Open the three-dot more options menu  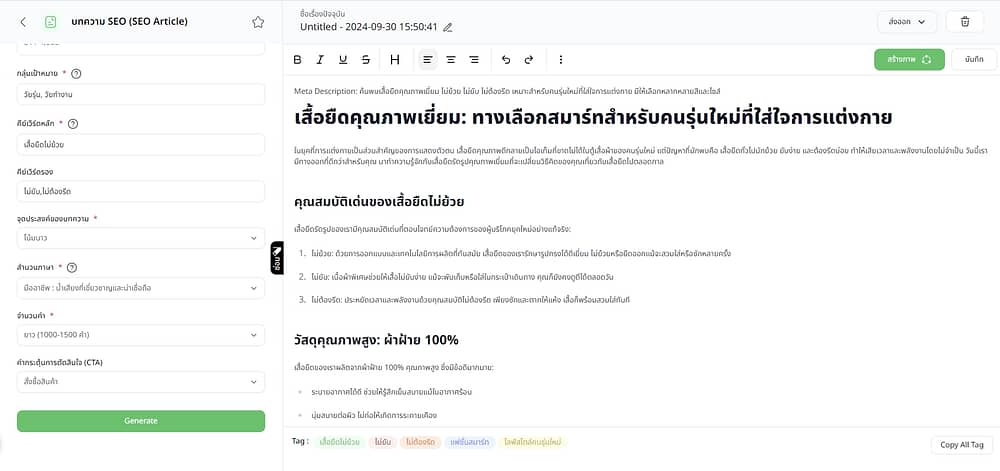click(x=561, y=60)
